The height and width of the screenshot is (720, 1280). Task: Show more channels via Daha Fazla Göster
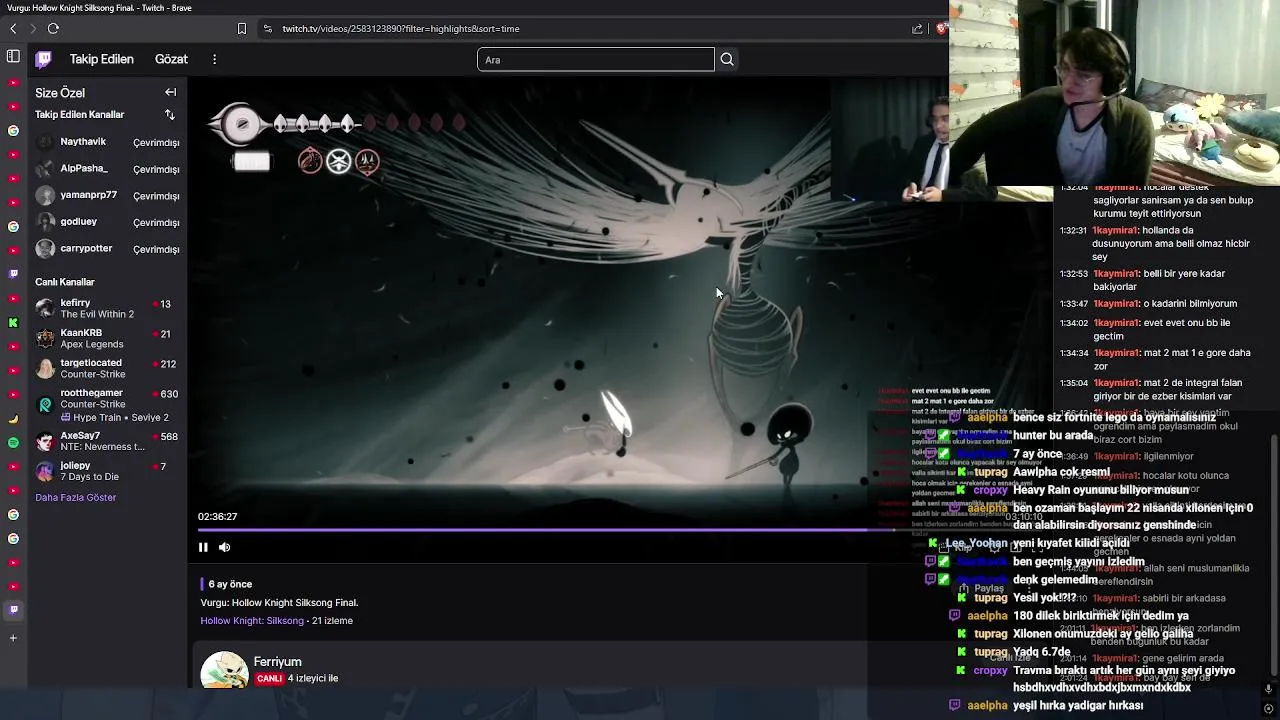click(x=76, y=498)
